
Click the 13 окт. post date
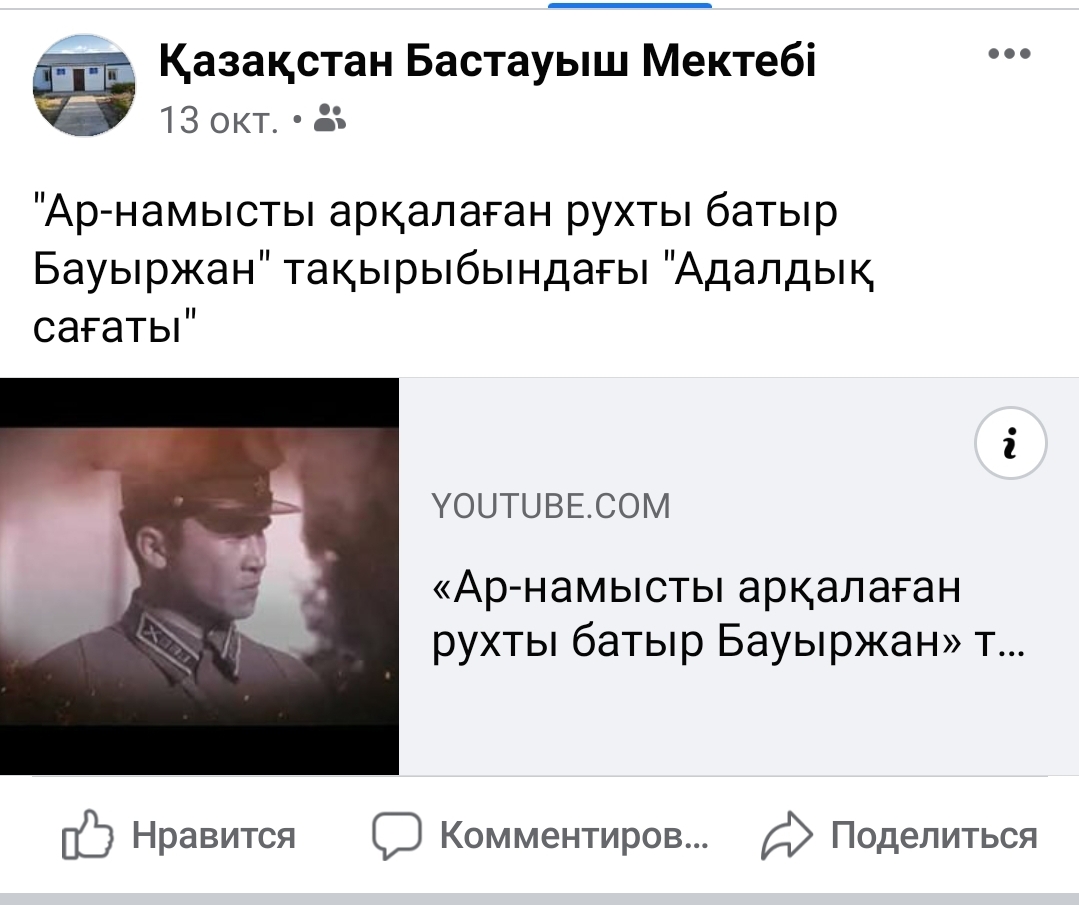click(219, 120)
